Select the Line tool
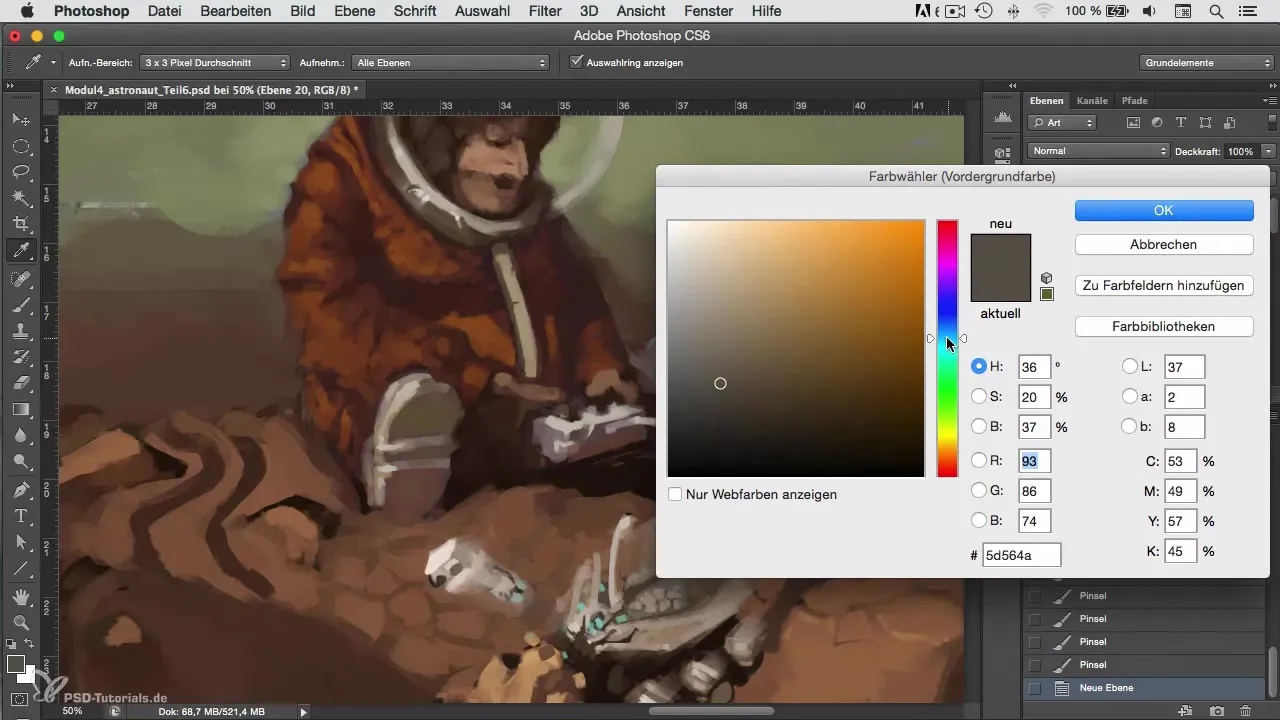The height and width of the screenshot is (720, 1280). pos(20,568)
